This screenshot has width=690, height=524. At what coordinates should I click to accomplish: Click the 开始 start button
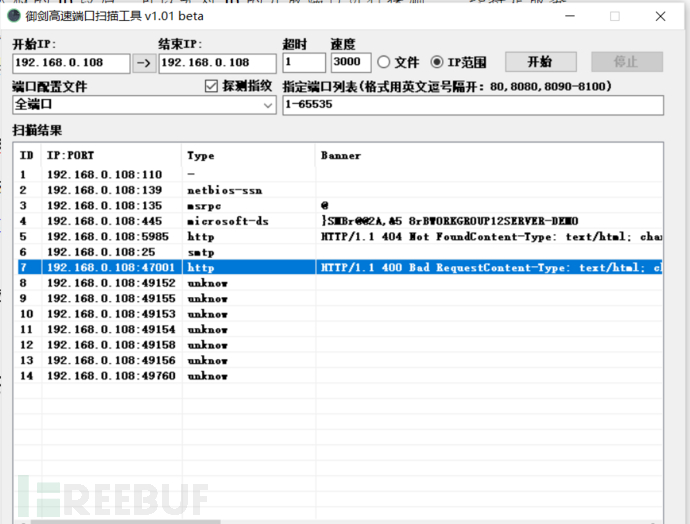(541, 62)
